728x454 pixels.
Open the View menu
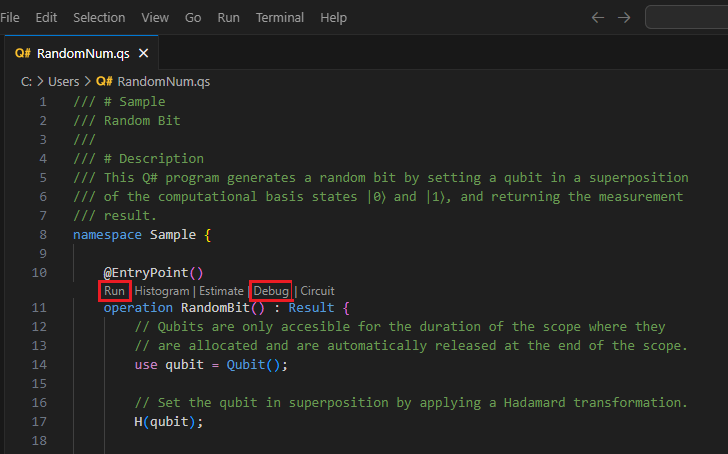[155, 18]
